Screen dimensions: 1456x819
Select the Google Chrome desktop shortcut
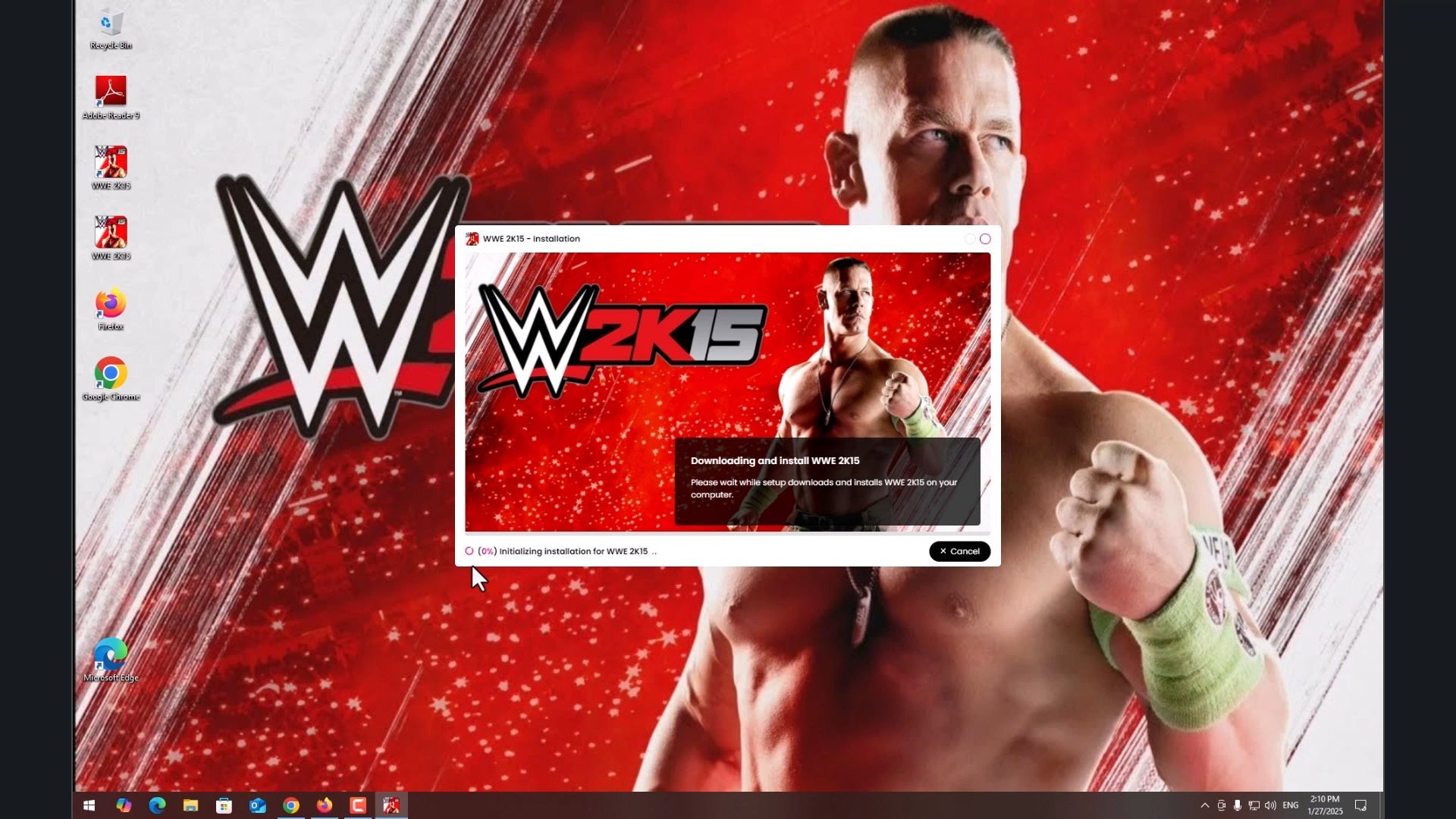(111, 379)
